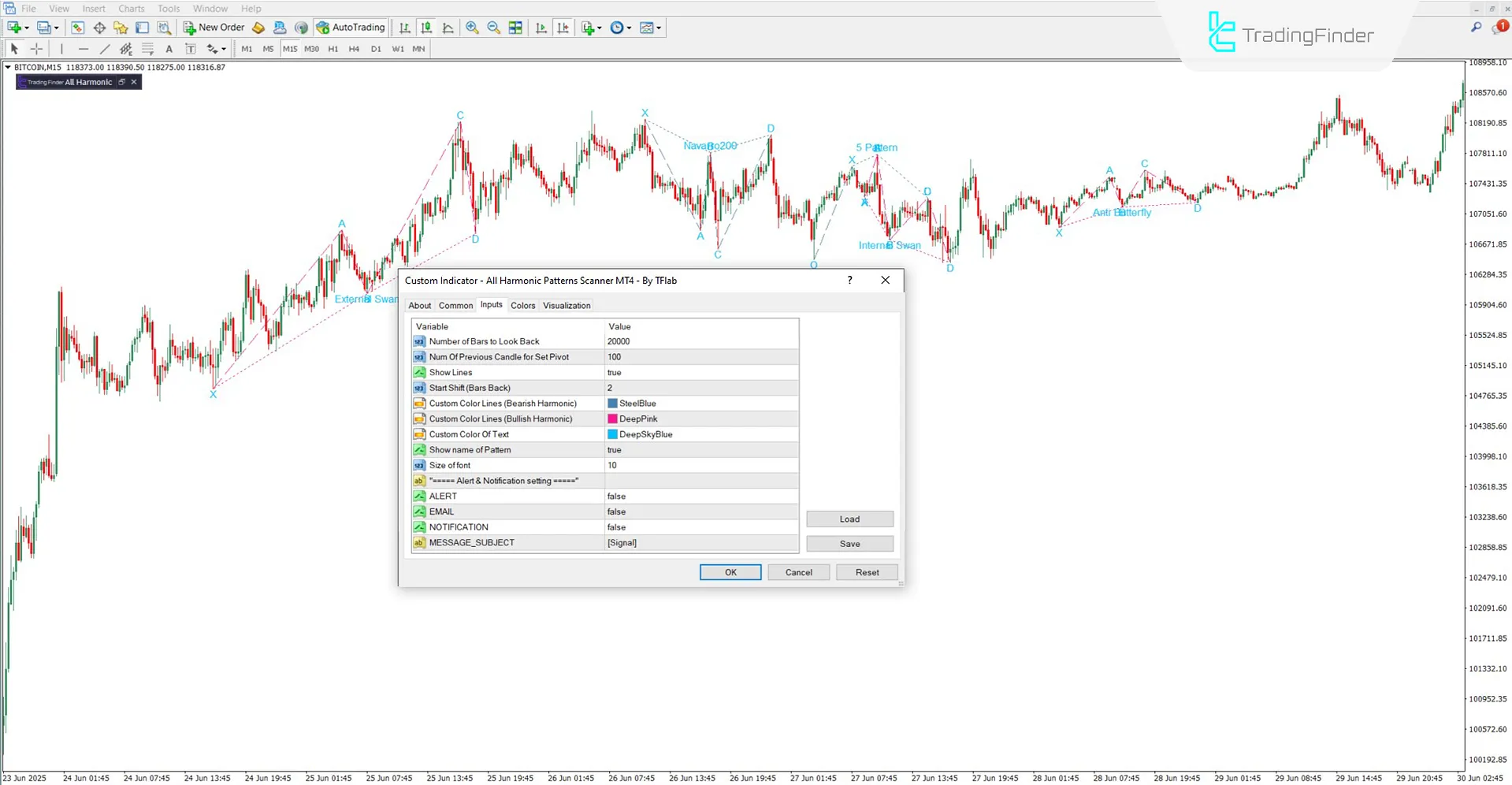Open the chart templates dropdown
Viewport: 1512px width, 785px height.
click(x=656, y=27)
